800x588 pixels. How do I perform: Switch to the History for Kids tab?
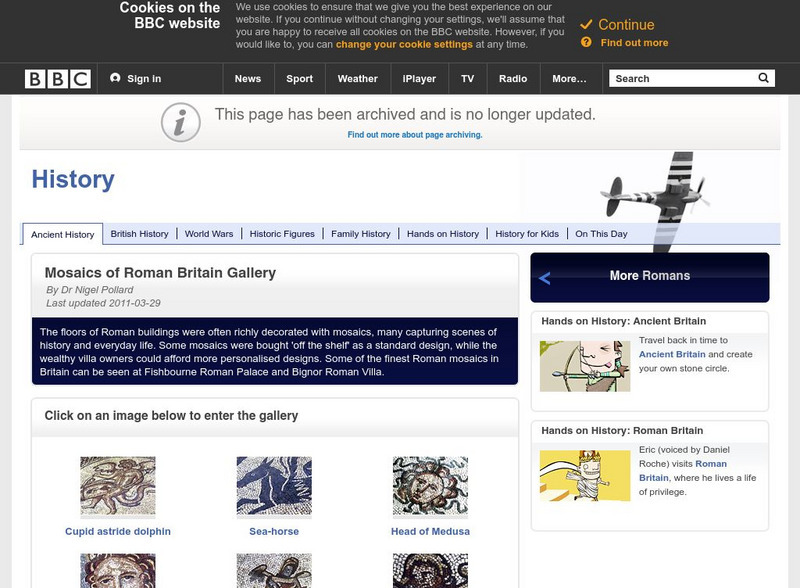tap(527, 234)
